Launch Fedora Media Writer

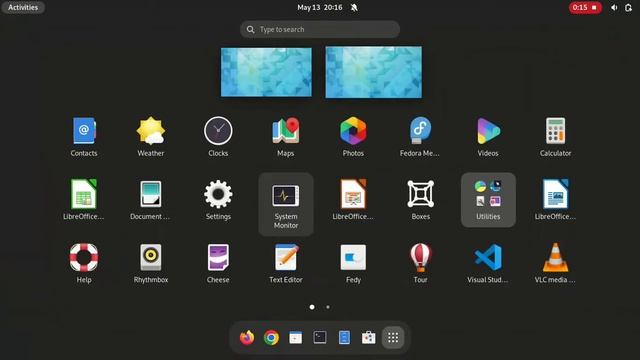click(420, 137)
